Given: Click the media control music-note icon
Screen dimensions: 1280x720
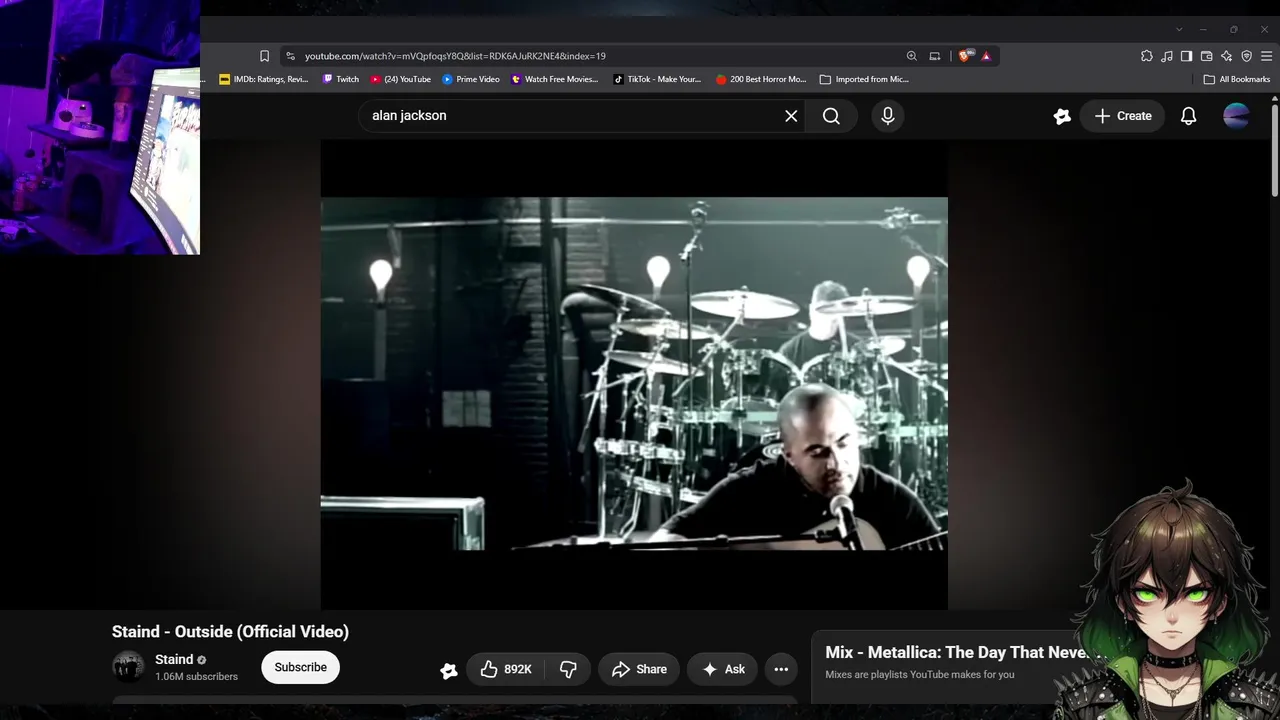Looking at the screenshot, I should 1167,56.
